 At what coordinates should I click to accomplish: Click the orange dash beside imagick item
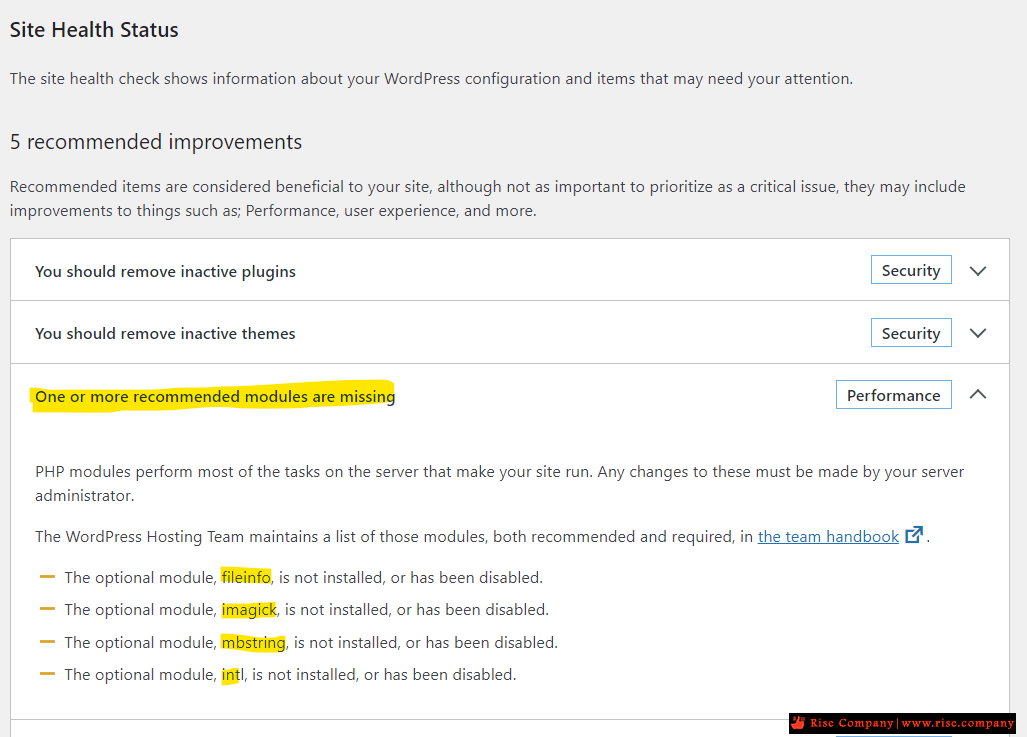point(47,609)
